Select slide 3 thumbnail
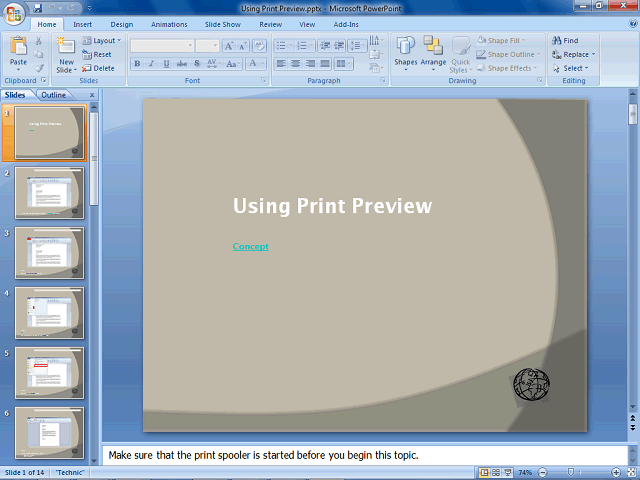 [x=49, y=253]
